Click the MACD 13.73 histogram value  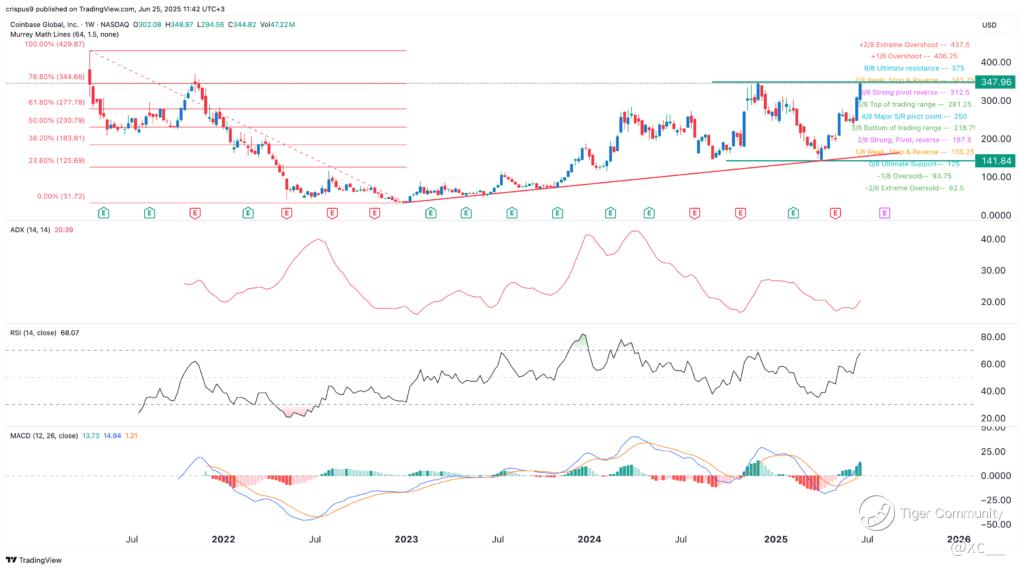[91, 435]
